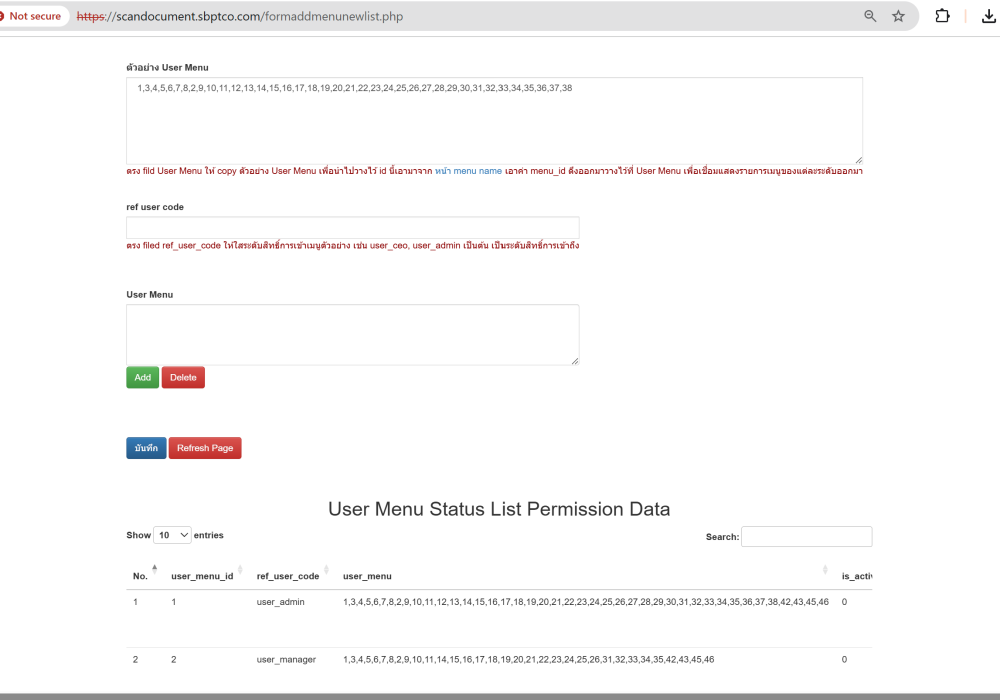Focus the ref user code input field
1000x700 pixels.
click(x=352, y=227)
